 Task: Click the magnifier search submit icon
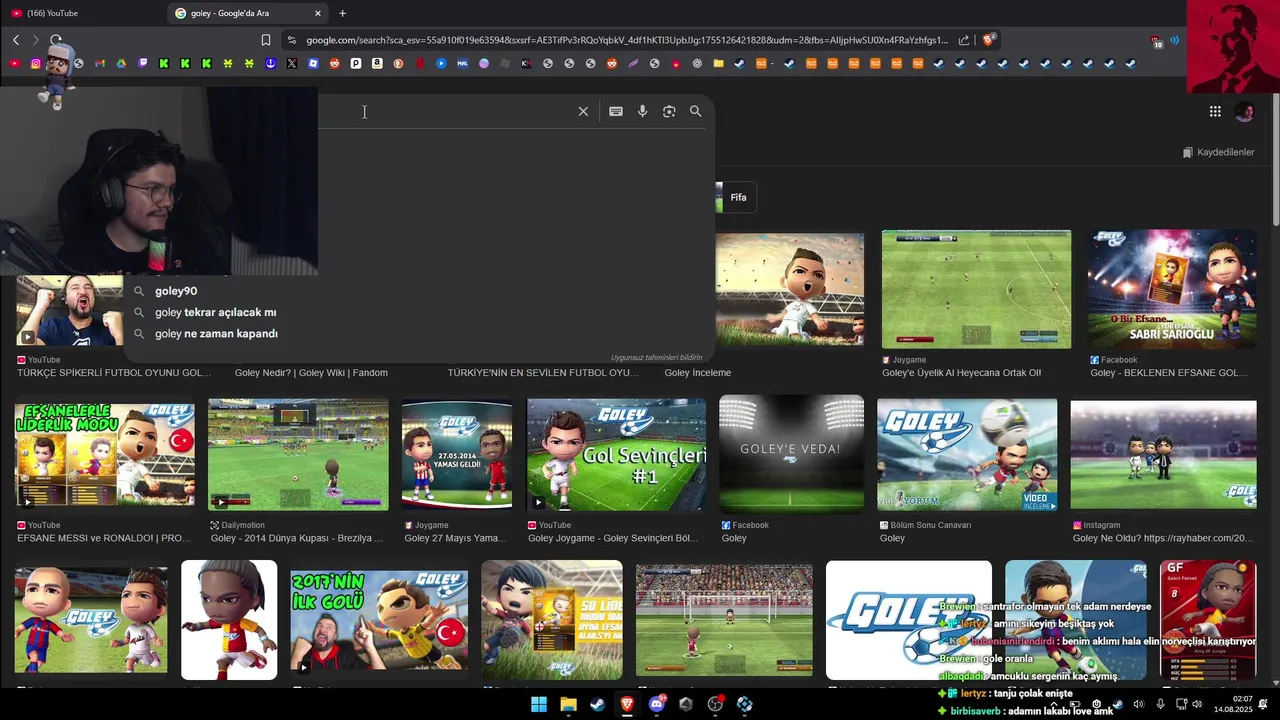(696, 111)
